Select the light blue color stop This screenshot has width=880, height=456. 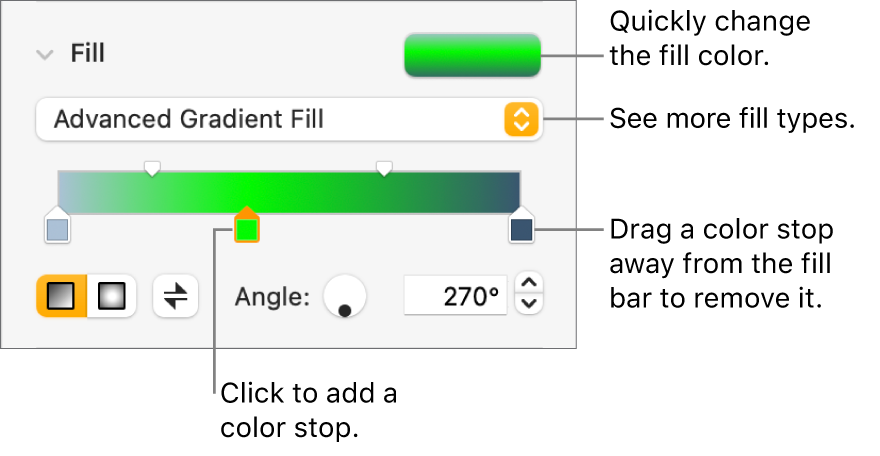(x=58, y=230)
